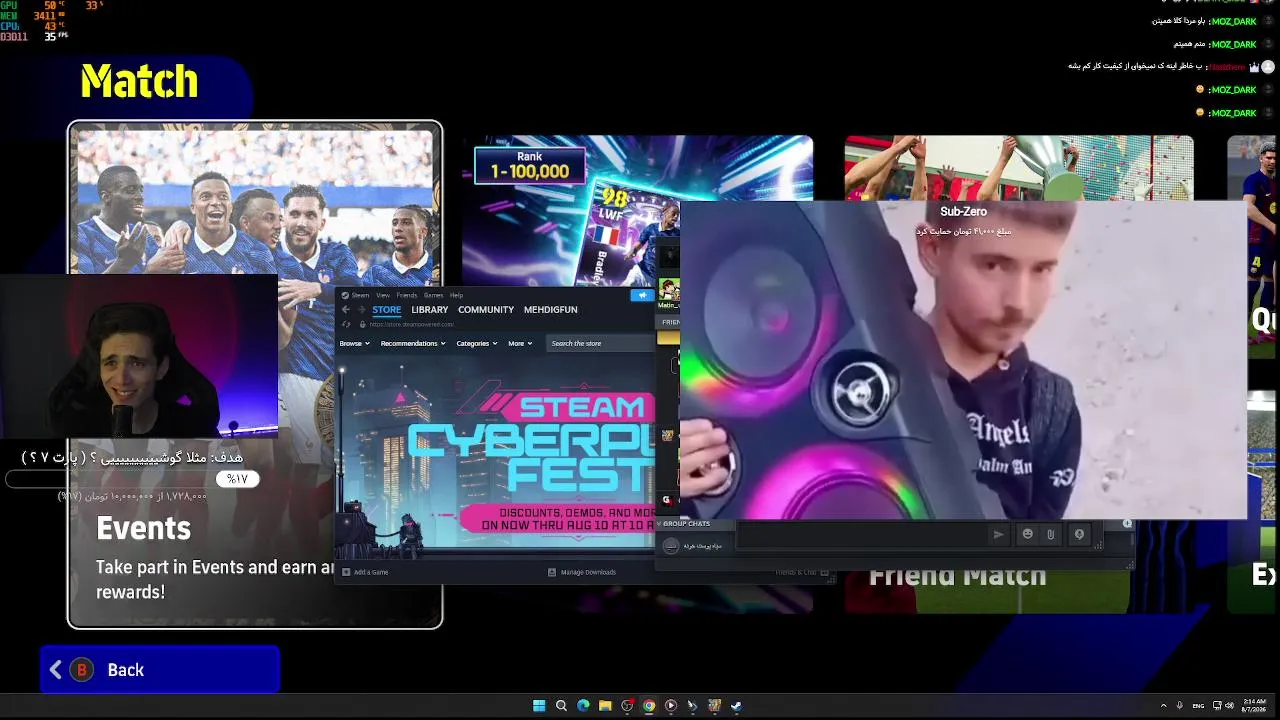The width and height of the screenshot is (1280, 720).
Task: Show hidden system tray icons
Action: (x=1163, y=706)
